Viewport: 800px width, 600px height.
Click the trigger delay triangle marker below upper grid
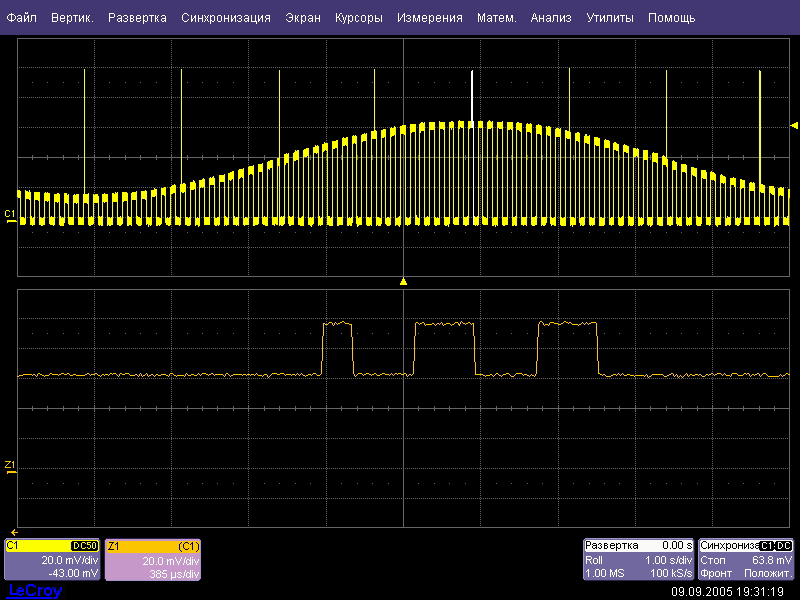[403, 282]
